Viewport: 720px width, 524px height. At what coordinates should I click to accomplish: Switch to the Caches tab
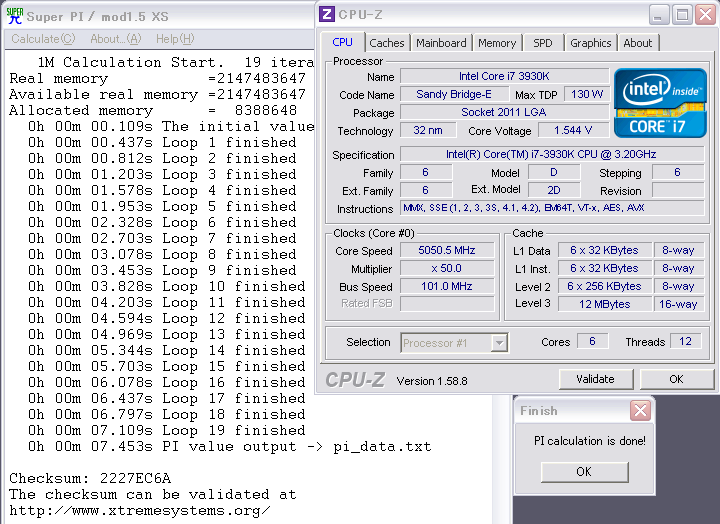pos(387,43)
